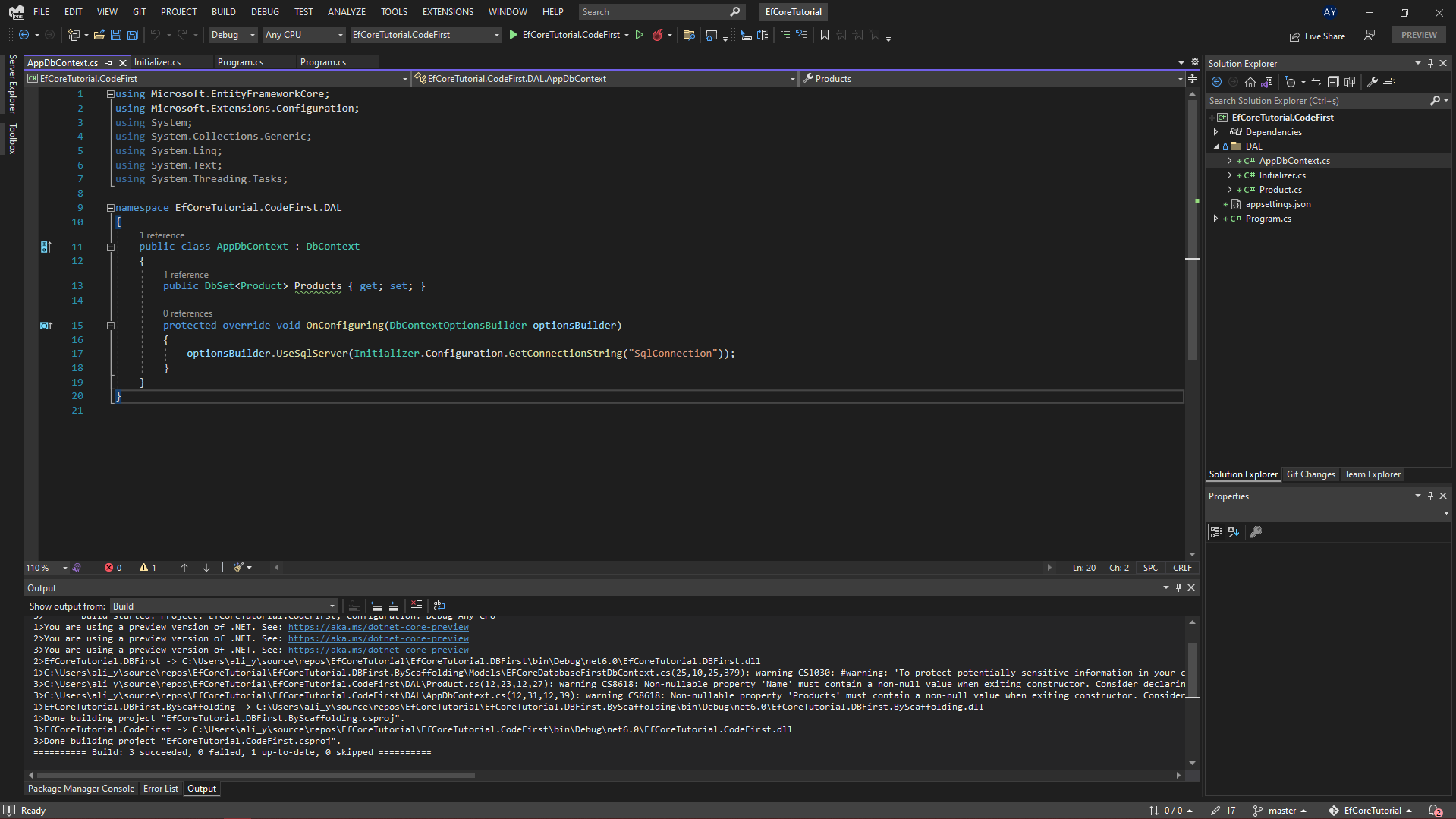Screen dimensions: 1456x819
Task: Collapse line 11 public class AppDbContext region
Action: [x=111, y=247]
